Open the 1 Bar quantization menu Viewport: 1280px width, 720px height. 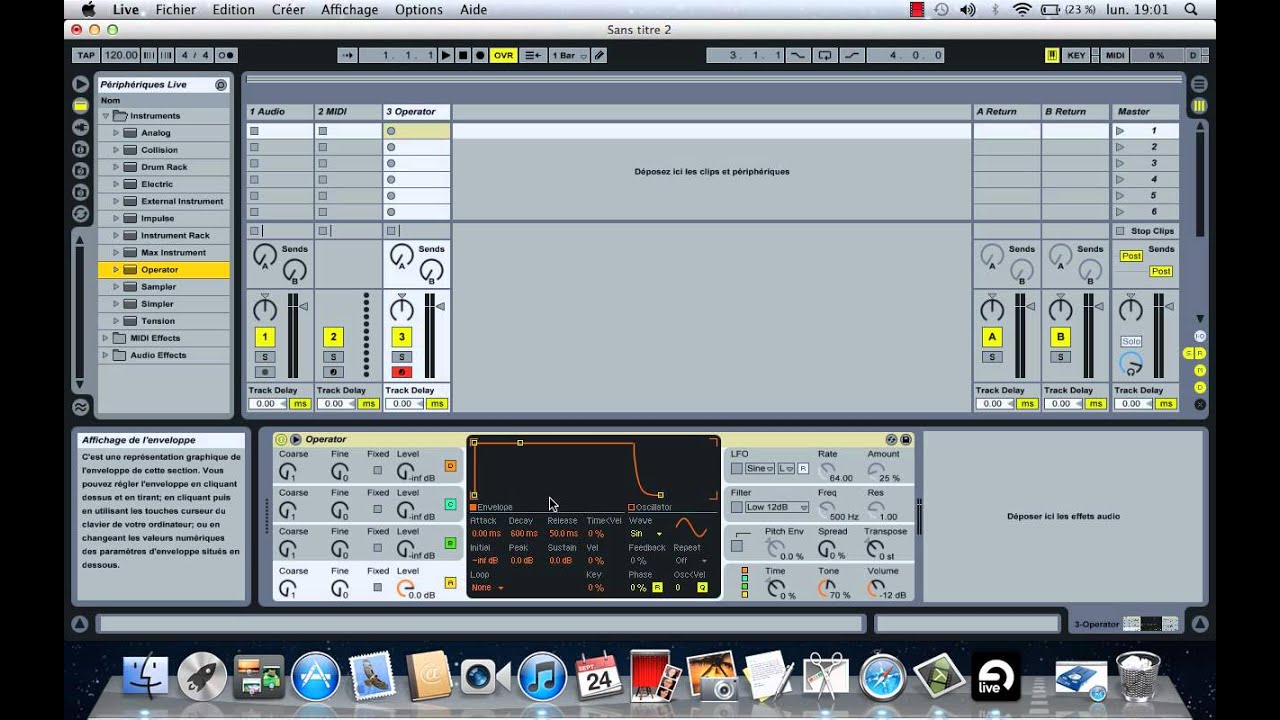coord(569,55)
